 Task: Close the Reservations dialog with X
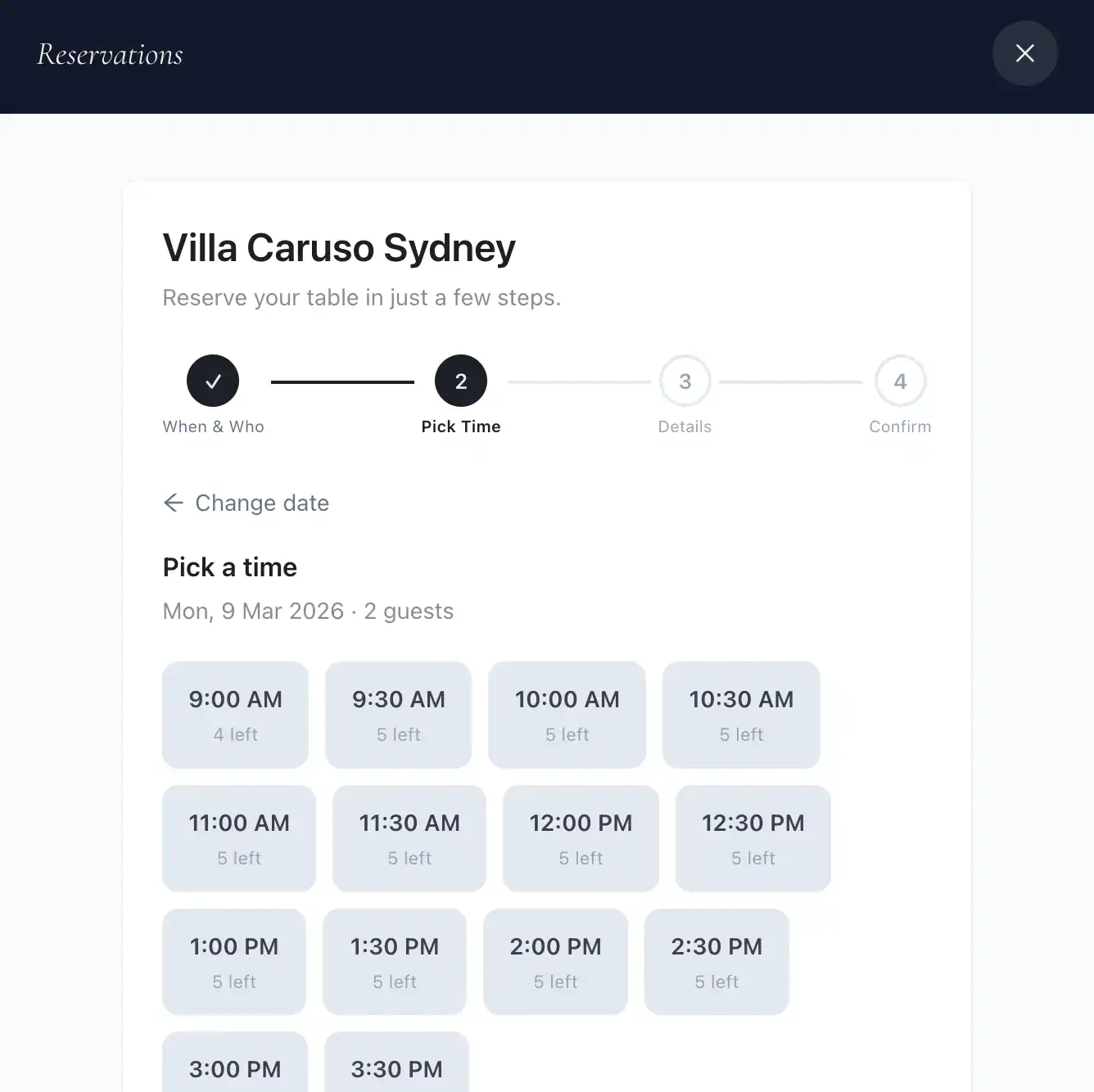(x=1024, y=53)
